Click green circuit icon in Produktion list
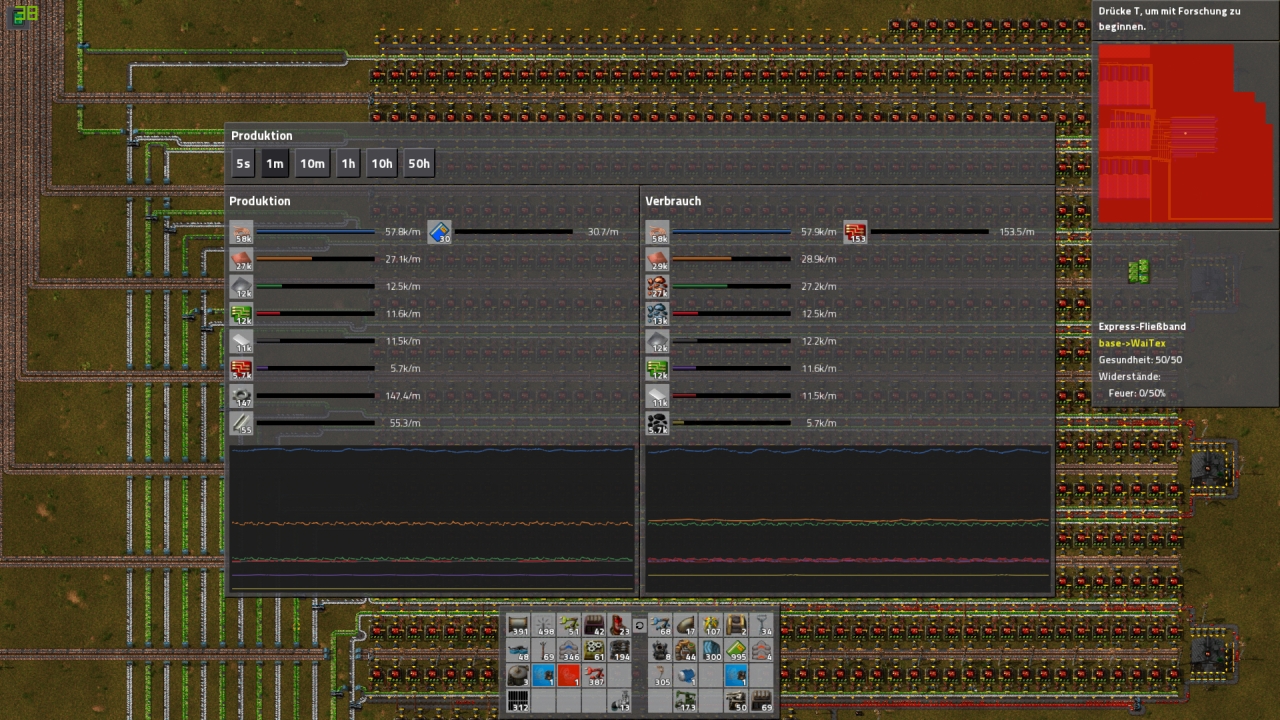Screen dimensions: 1280x720 (x=241, y=314)
